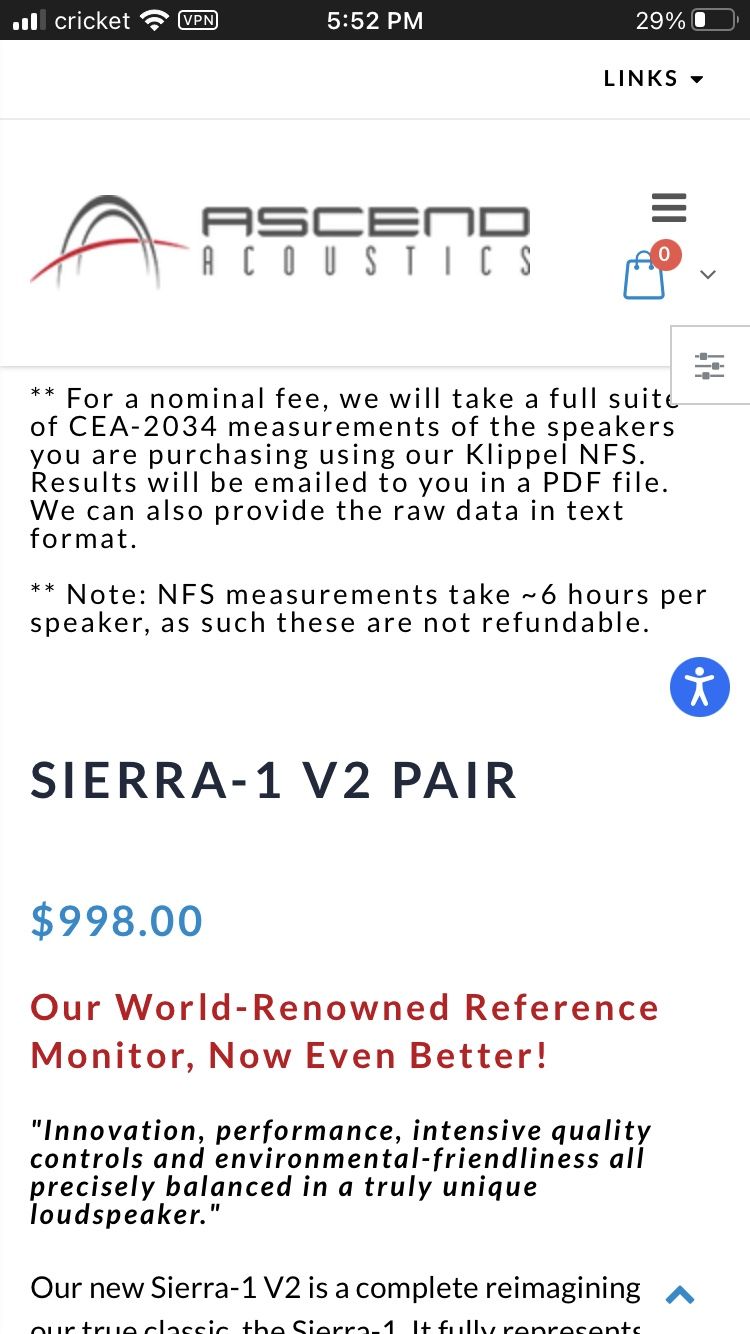Image resolution: width=750 pixels, height=1334 pixels.
Task: Expand the chevron next to cart
Action: (x=708, y=274)
